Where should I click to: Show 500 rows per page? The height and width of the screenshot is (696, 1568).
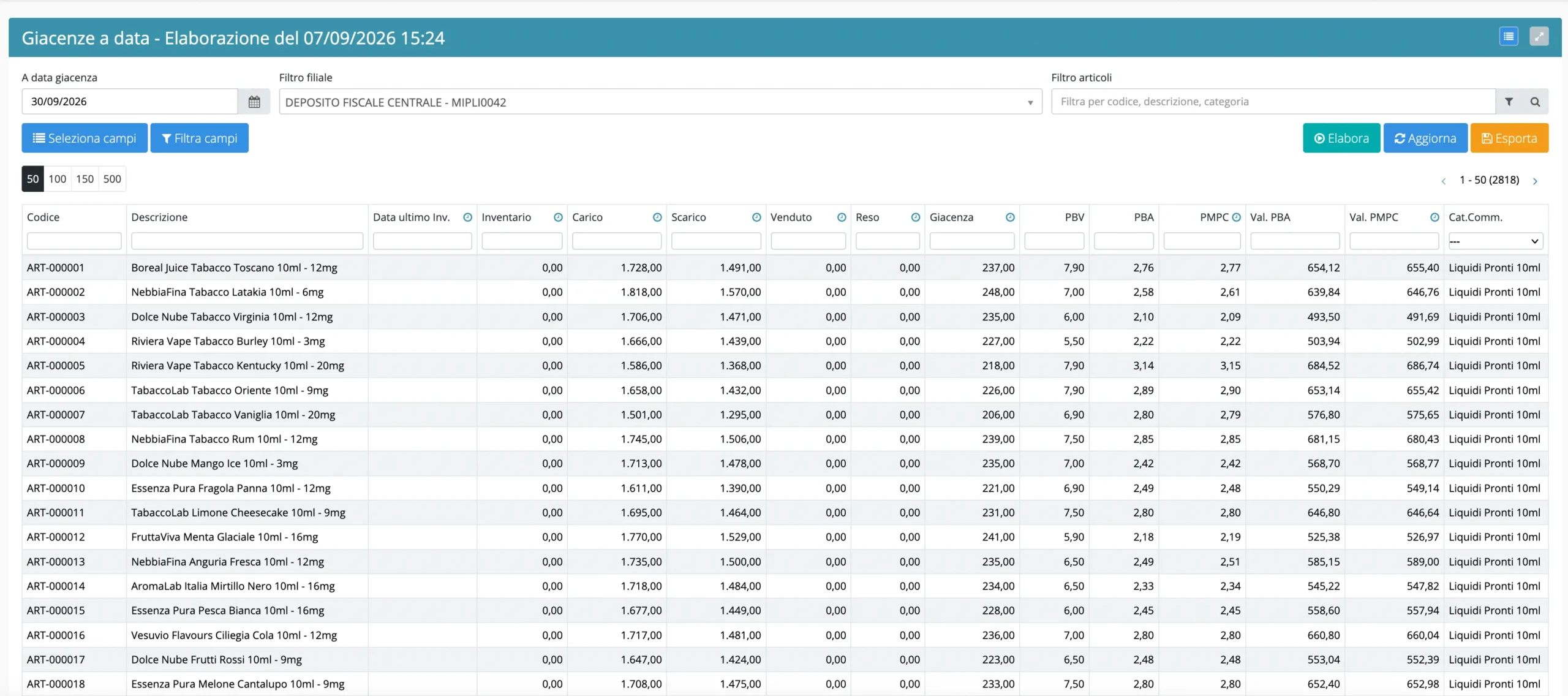[x=112, y=179]
